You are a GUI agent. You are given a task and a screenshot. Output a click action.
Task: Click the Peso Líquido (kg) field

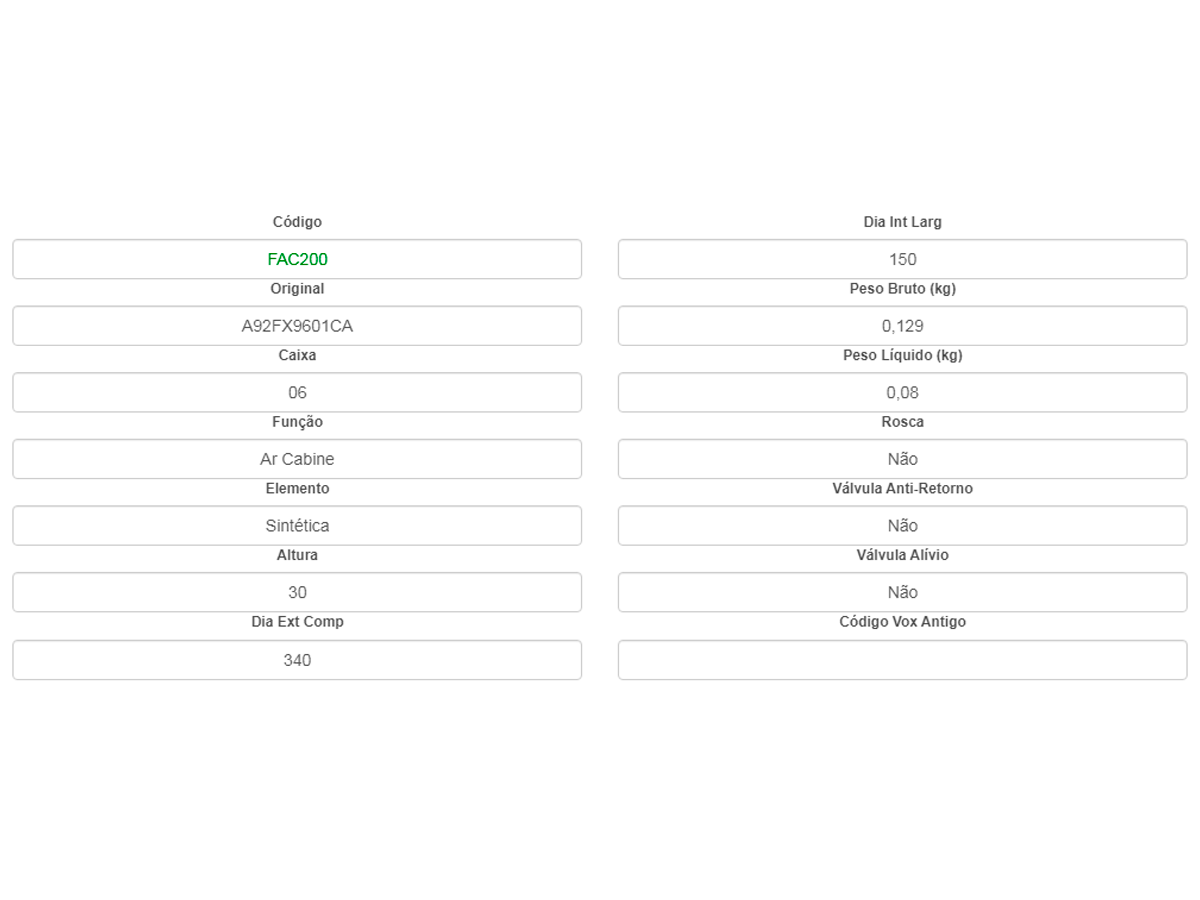tap(902, 392)
